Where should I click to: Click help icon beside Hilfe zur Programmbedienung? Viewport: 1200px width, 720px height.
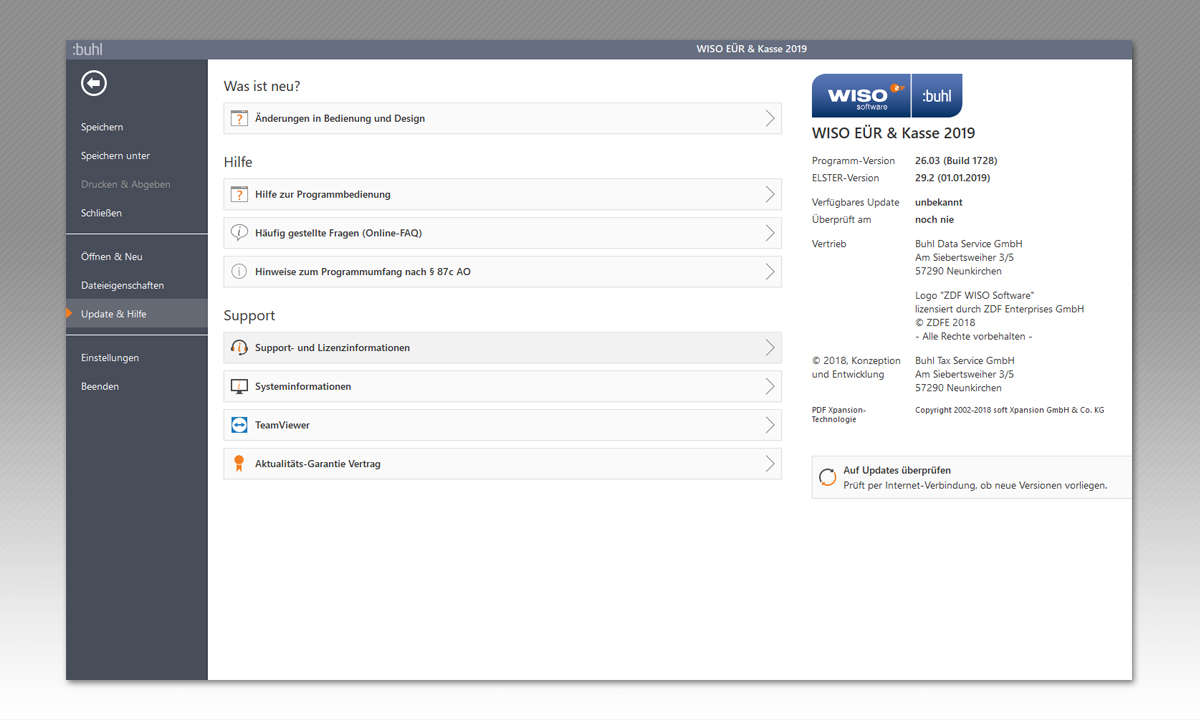point(239,194)
